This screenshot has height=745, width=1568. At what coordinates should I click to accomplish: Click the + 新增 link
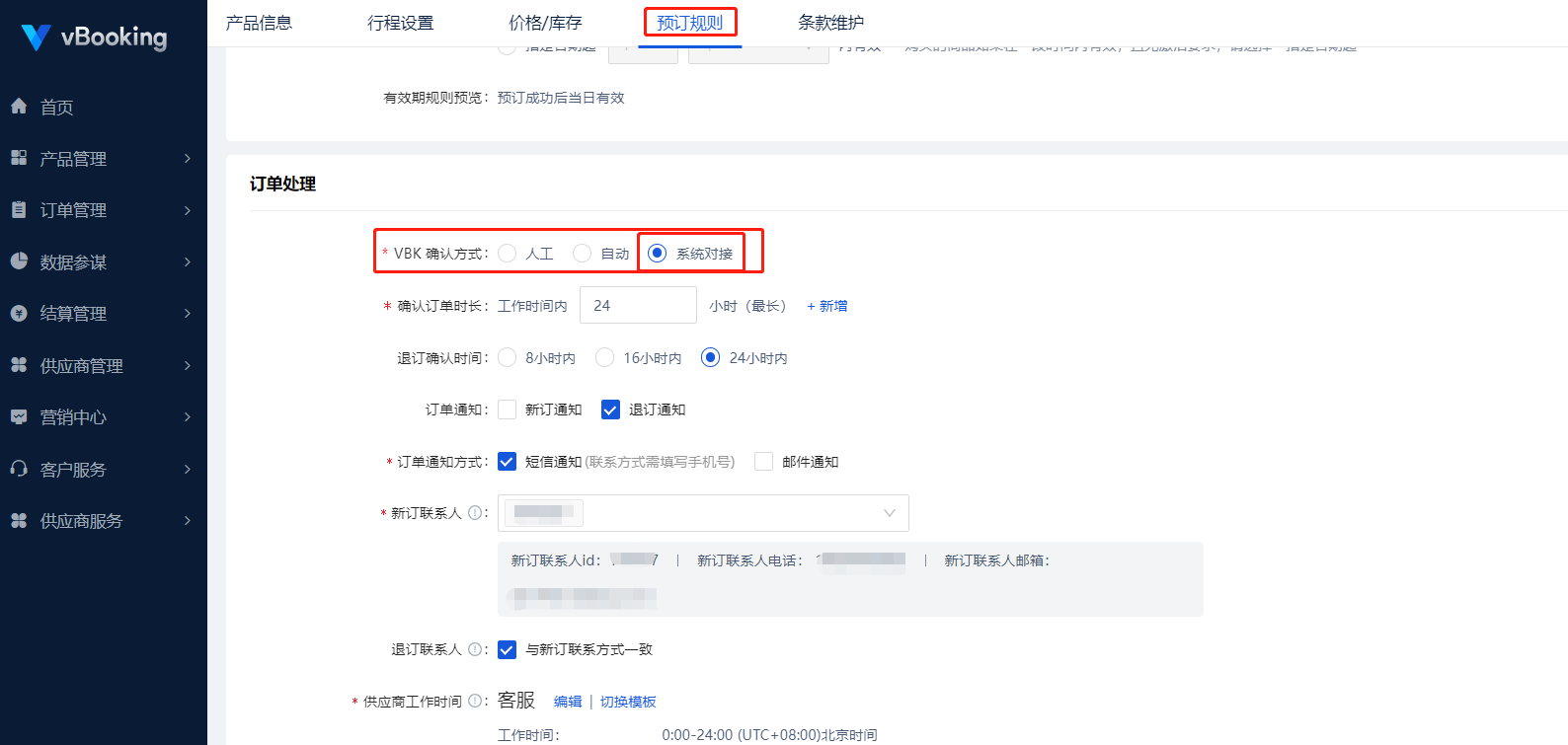(x=827, y=306)
